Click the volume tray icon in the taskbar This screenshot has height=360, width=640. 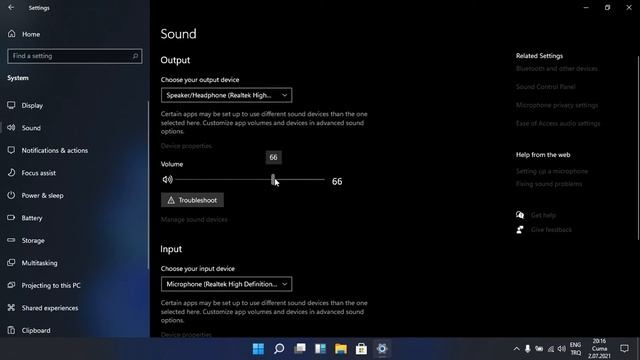coord(562,349)
